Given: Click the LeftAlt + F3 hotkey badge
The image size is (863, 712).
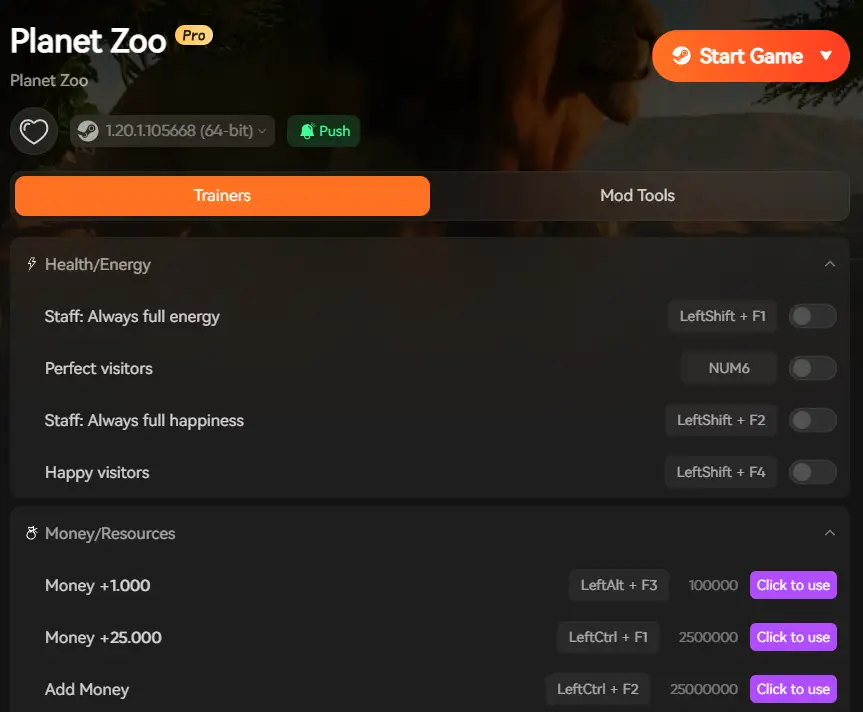Looking at the screenshot, I should (618, 585).
